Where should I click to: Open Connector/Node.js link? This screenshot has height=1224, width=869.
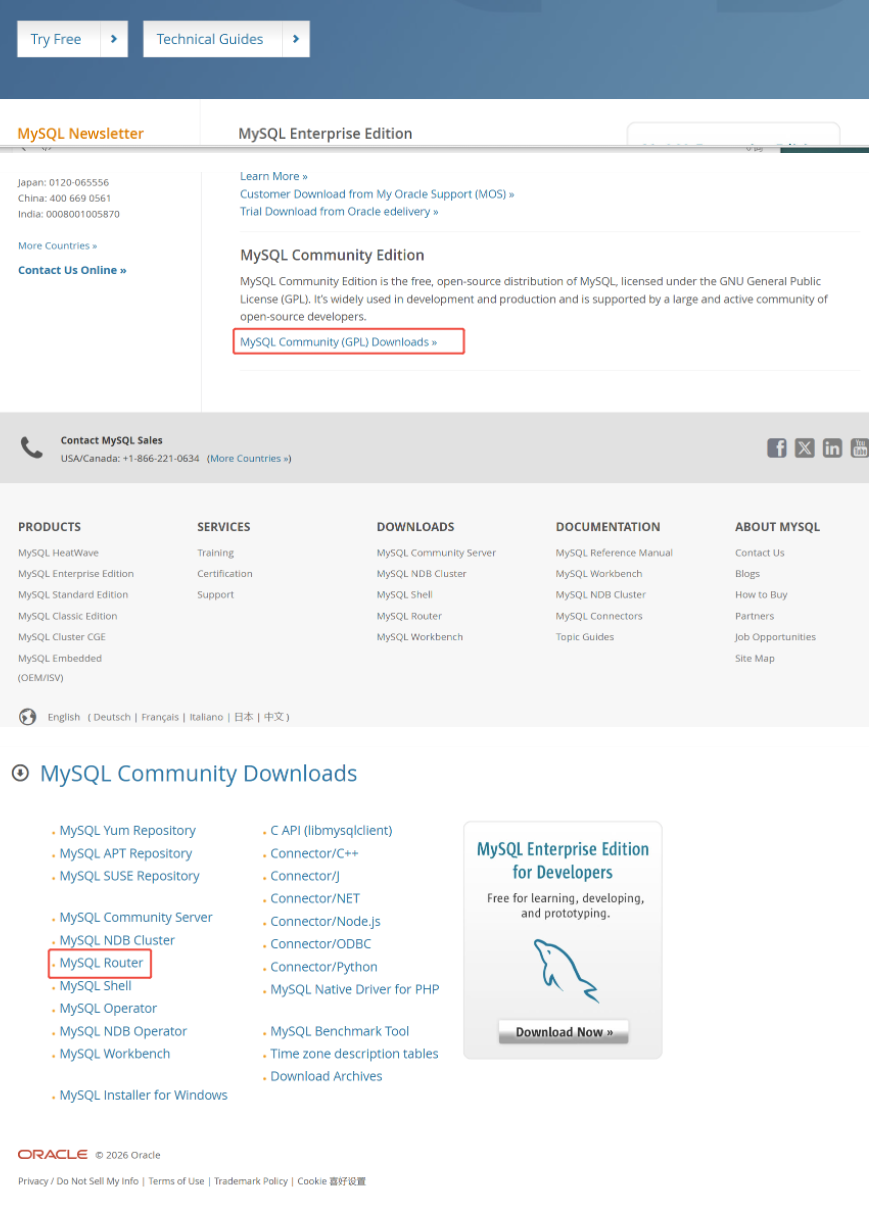click(x=325, y=921)
